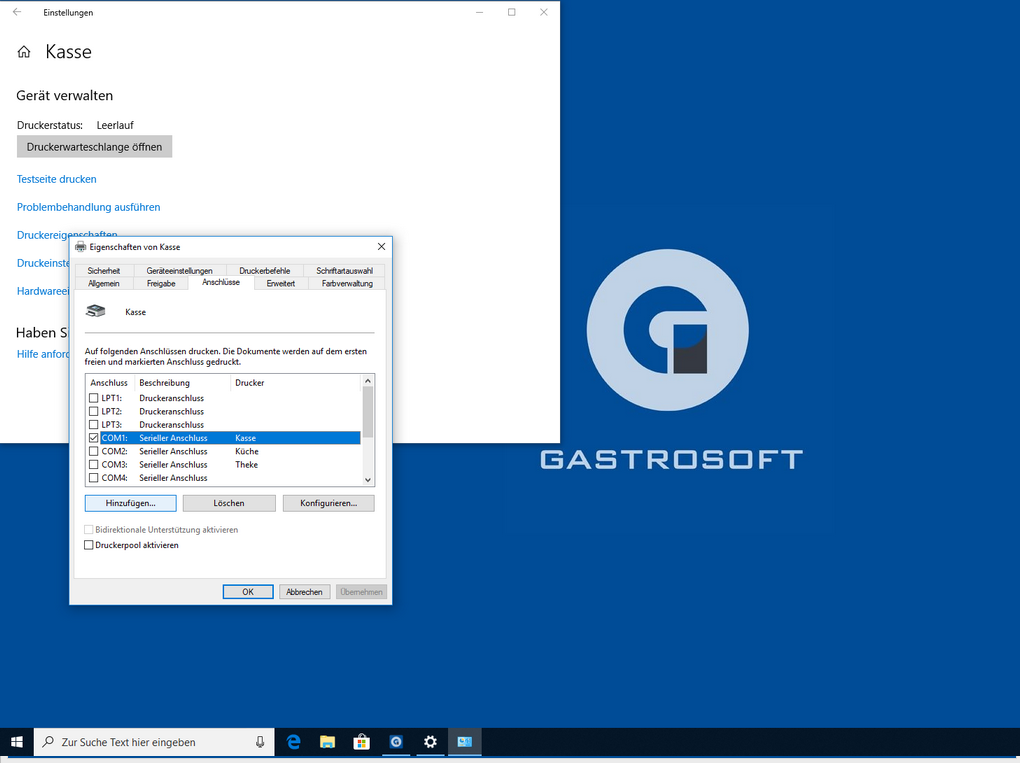Sort ports by Anschluss column header
1020x763 pixels.
tap(109, 382)
